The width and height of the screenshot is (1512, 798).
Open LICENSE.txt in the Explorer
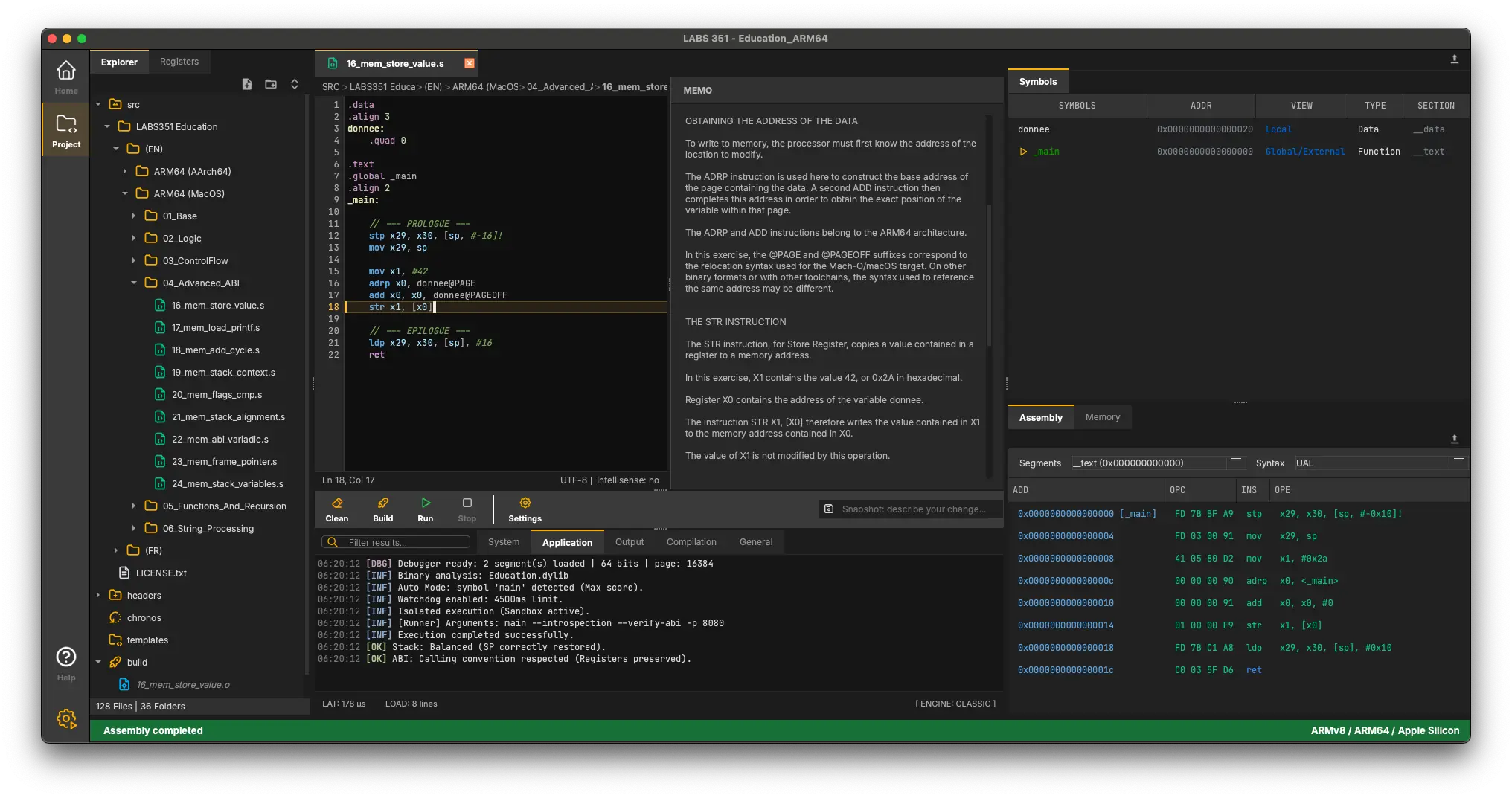161,573
